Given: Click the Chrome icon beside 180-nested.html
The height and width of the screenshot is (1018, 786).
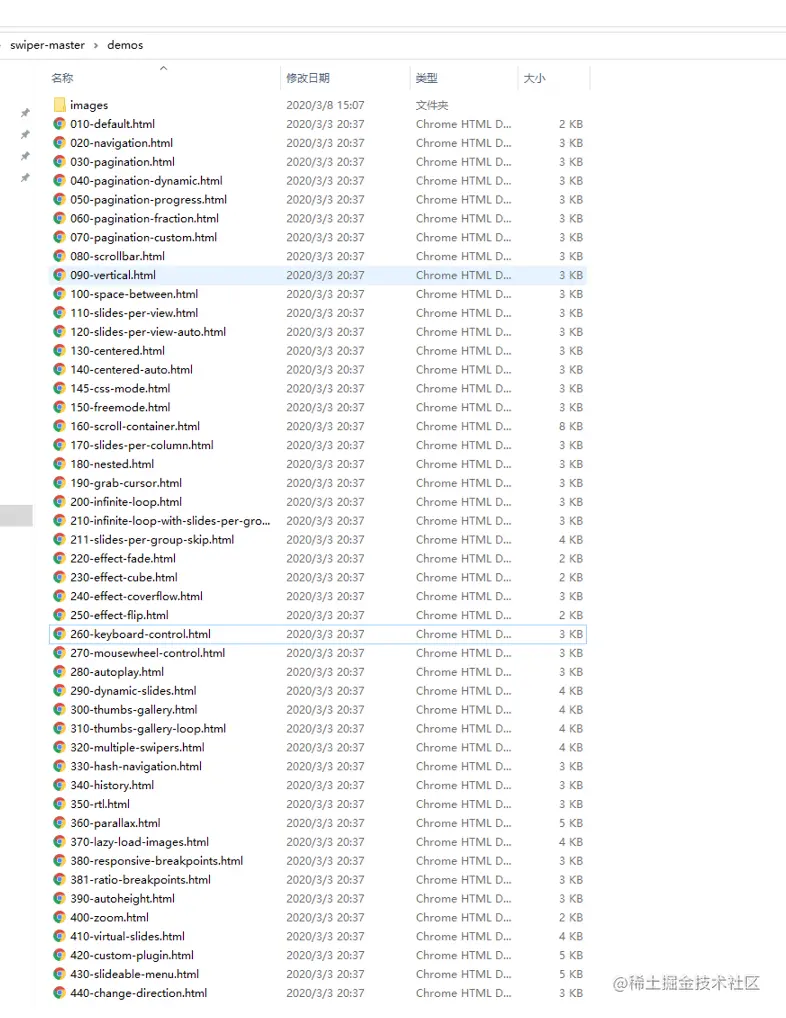Looking at the screenshot, I should click(59, 464).
